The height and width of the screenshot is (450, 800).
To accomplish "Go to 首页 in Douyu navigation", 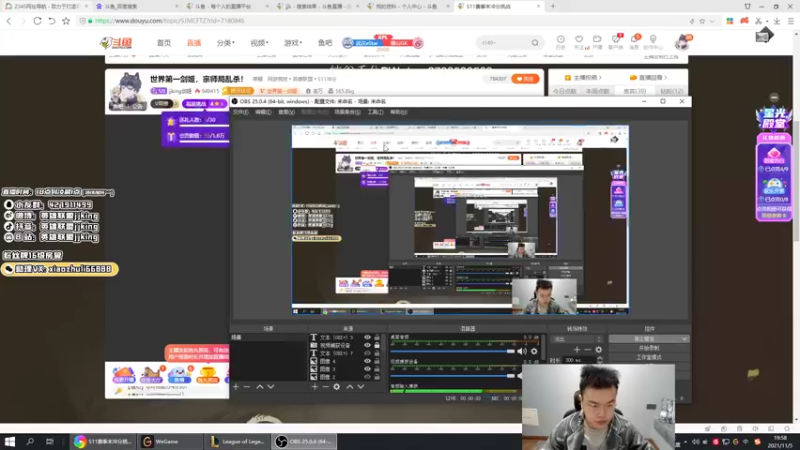I will pos(164,43).
